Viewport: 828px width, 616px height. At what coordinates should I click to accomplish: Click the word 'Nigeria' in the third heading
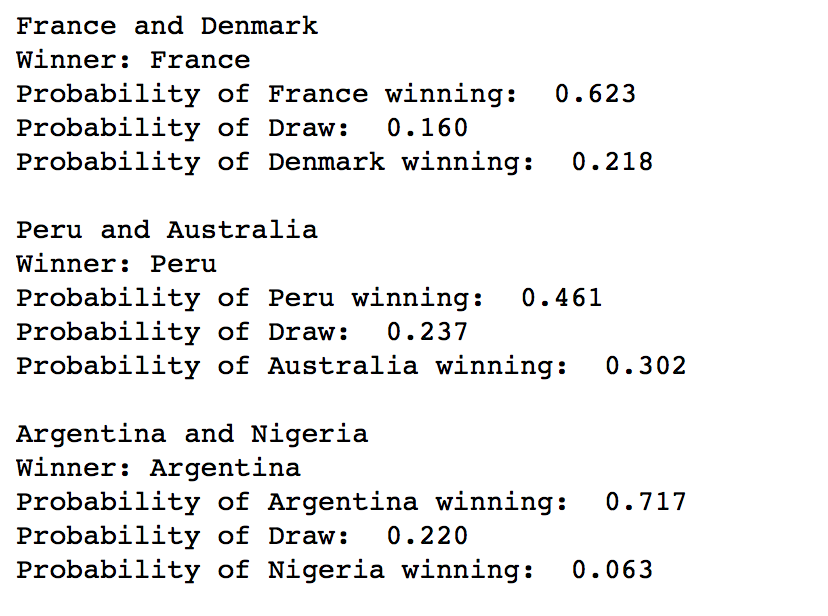(309, 434)
